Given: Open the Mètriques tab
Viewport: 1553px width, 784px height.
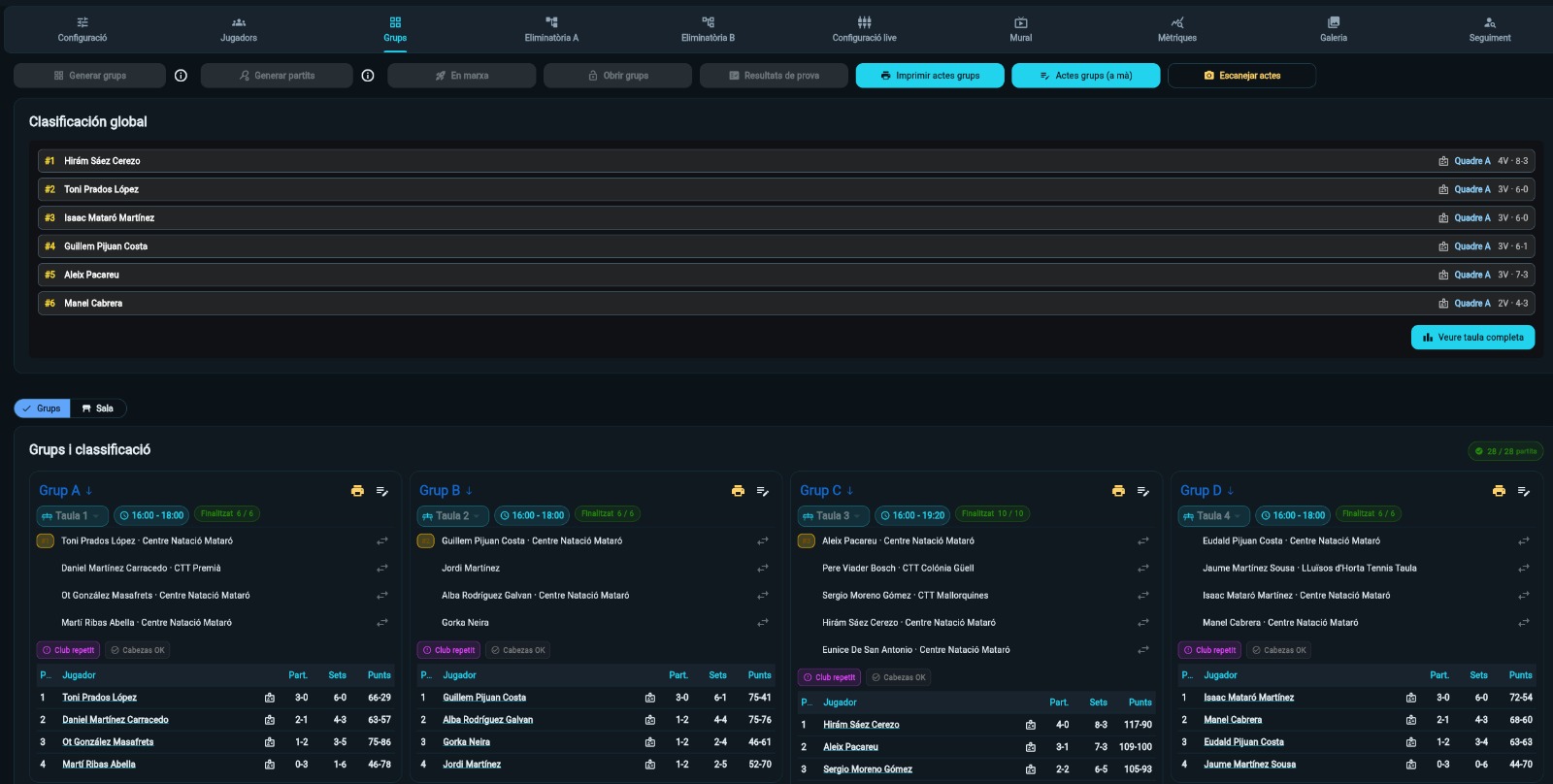Looking at the screenshot, I should click(x=1177, y=29).
